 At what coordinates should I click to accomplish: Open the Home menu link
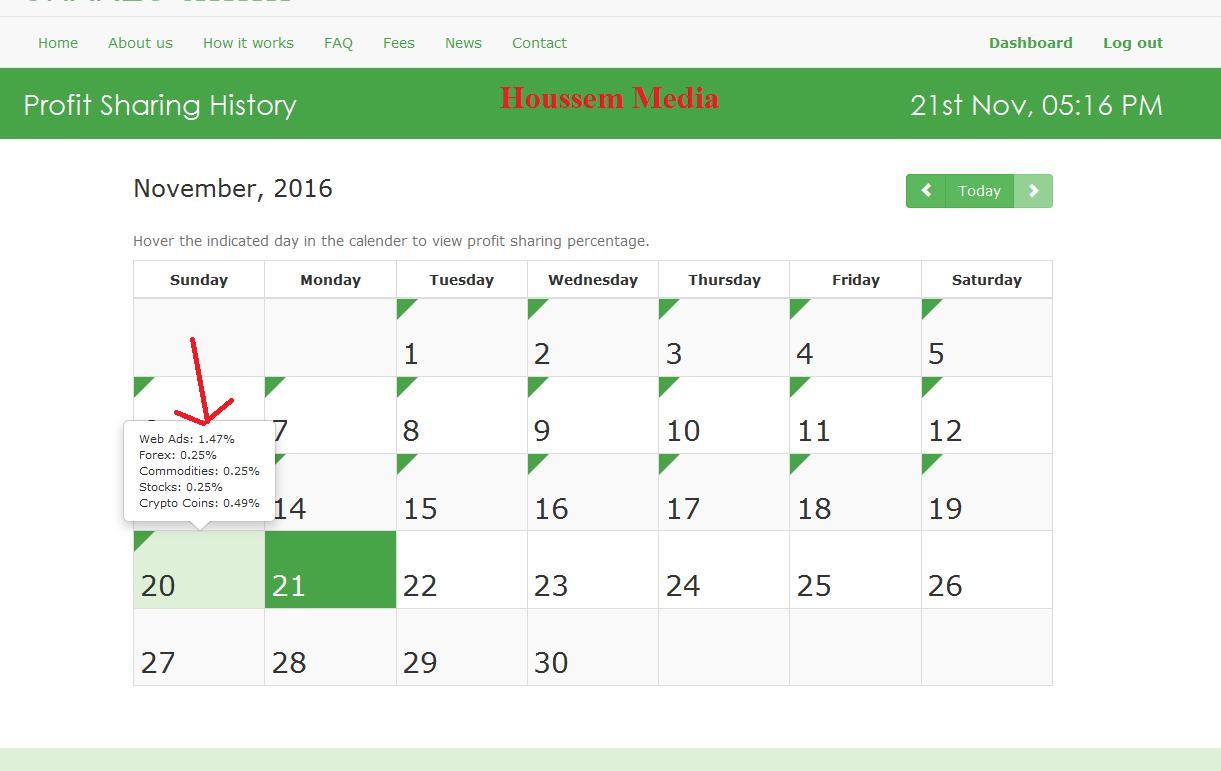(x=58, y=43)
